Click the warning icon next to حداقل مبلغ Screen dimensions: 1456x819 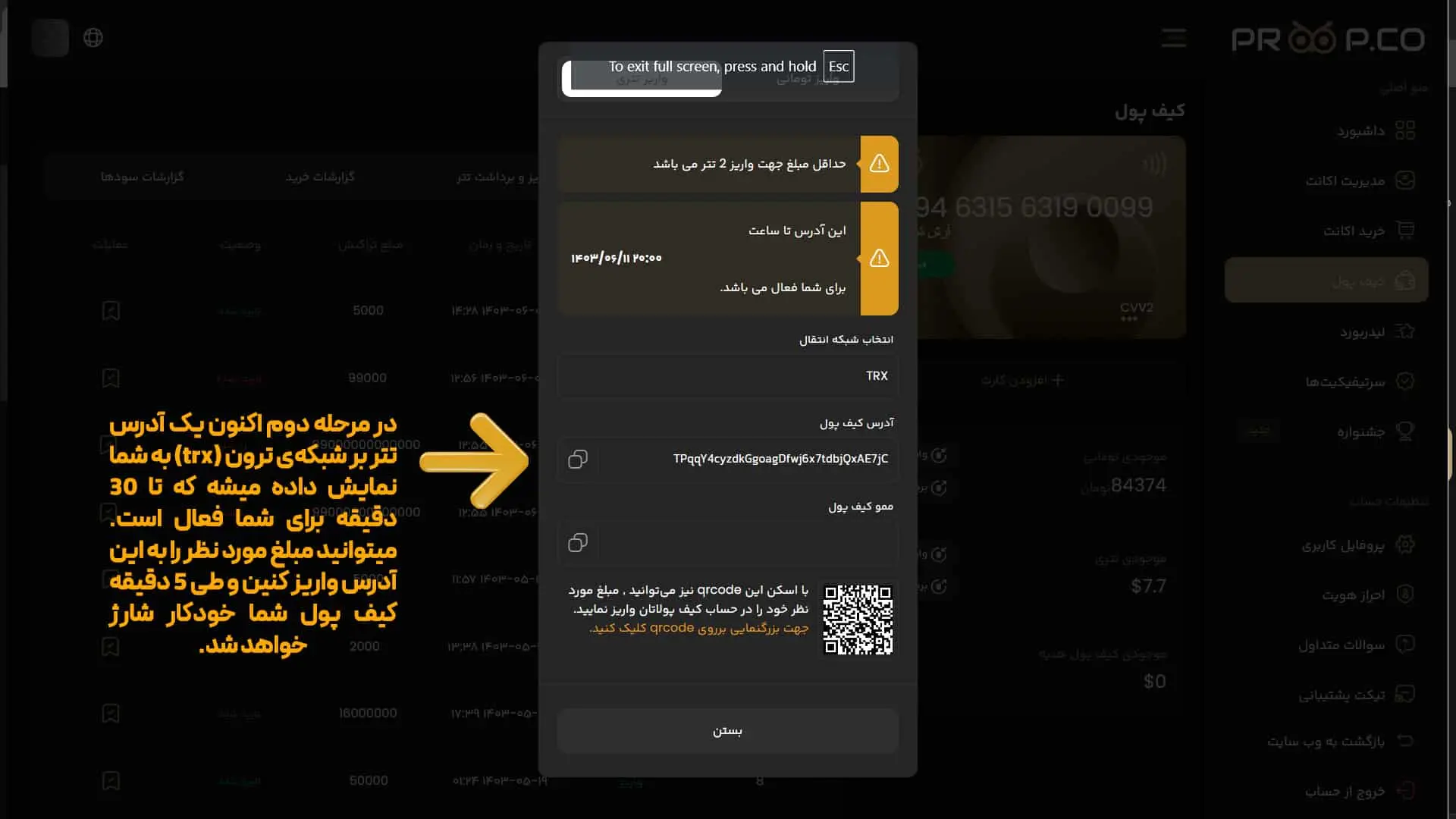point(878,163)
